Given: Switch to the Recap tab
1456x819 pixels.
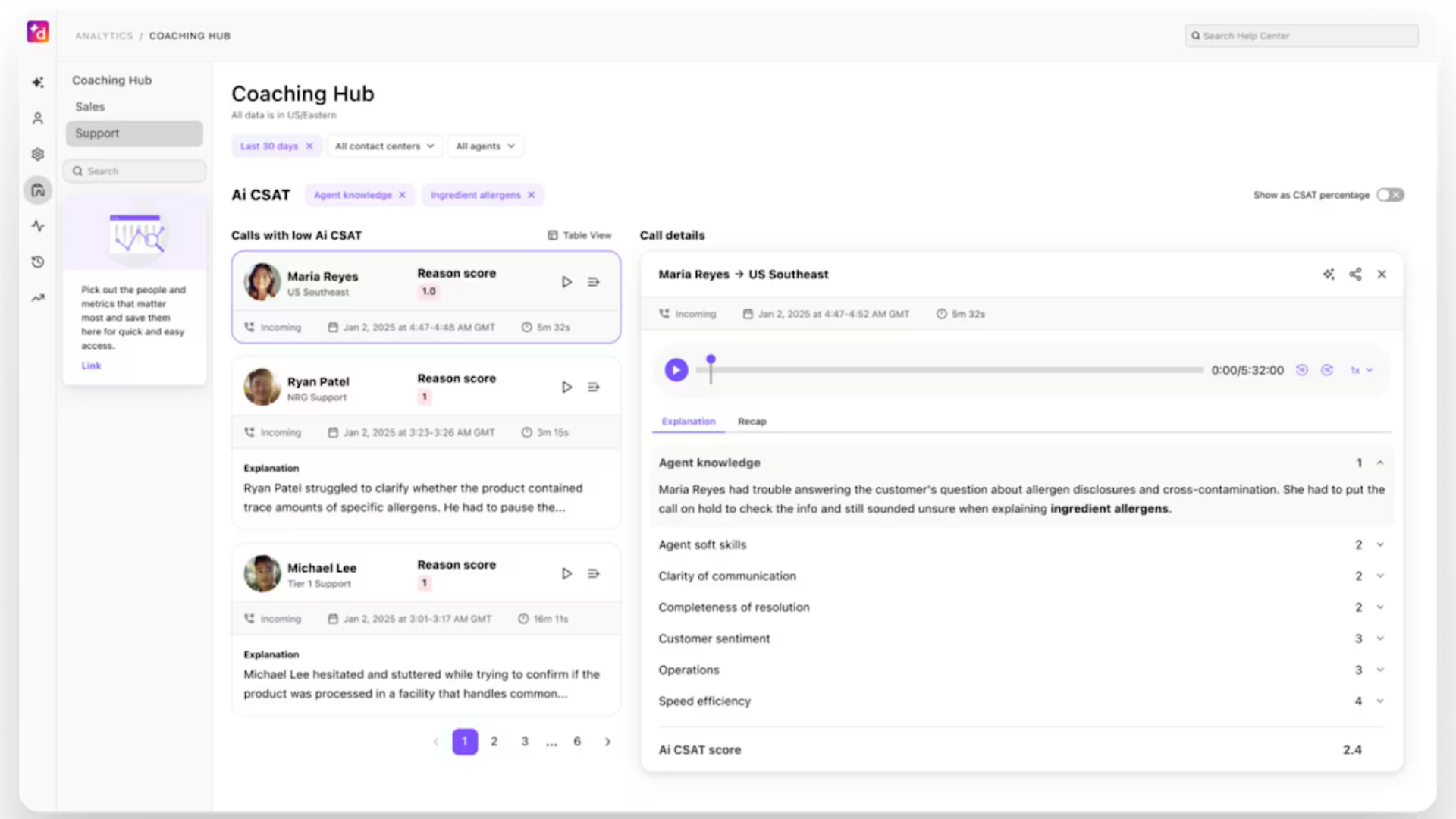Looking at the screenshot, I should (752, 422).
